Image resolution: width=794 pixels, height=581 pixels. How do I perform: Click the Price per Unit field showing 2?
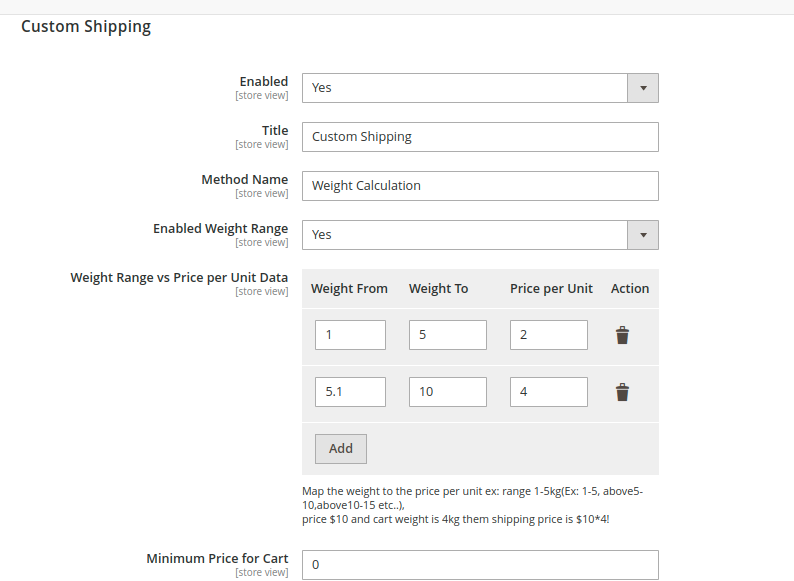point(548,335)
